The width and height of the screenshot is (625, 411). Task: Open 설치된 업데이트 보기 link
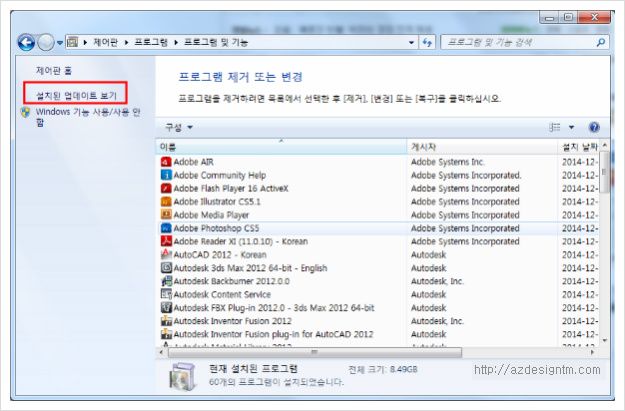coord(76,95)
